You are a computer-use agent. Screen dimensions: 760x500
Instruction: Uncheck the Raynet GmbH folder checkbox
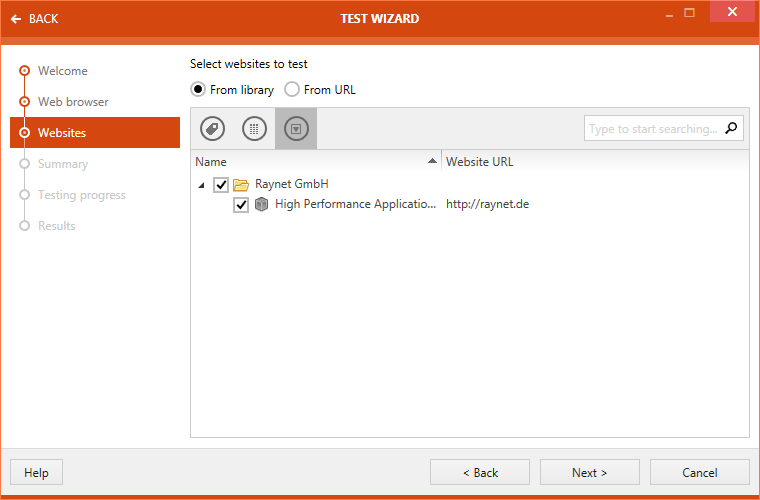point(221,185)
